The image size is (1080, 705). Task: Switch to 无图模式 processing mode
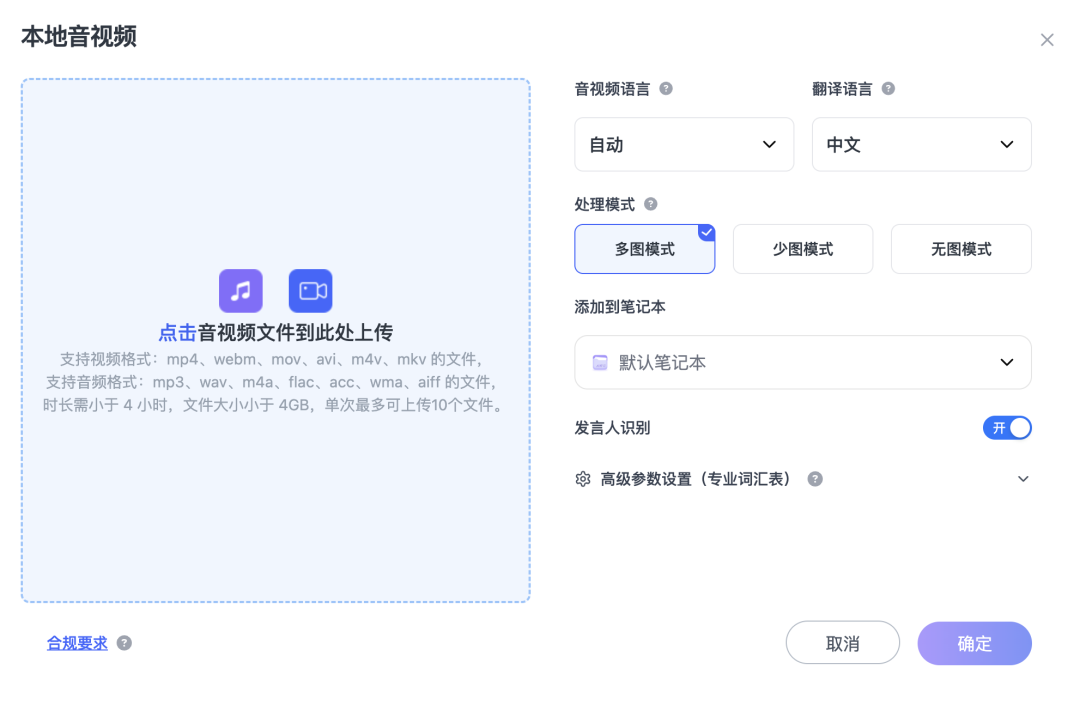tap(960, 248)
